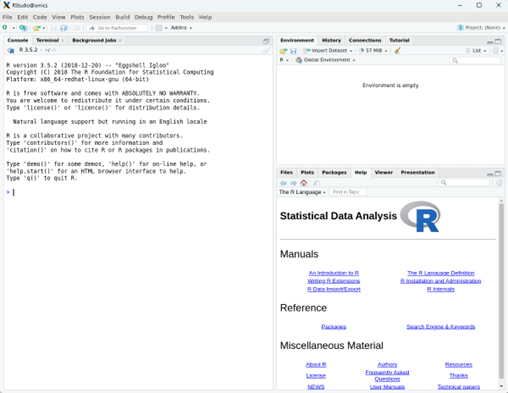
Task: Click the Help home icon
Action: click(x=304, y=182)
